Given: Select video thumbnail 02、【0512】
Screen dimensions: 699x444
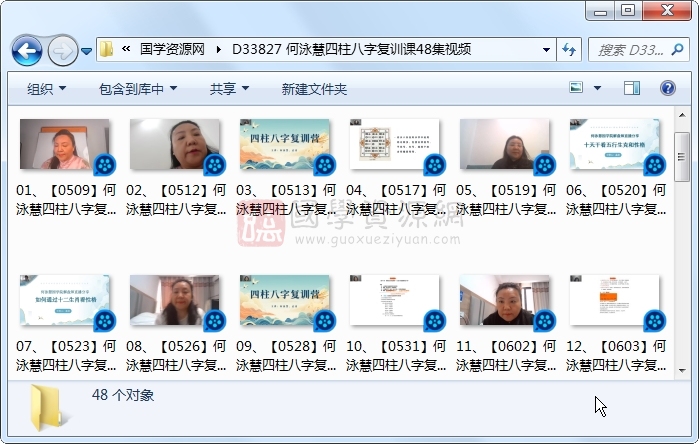Looking at the screenshot, I should point(177,145).
